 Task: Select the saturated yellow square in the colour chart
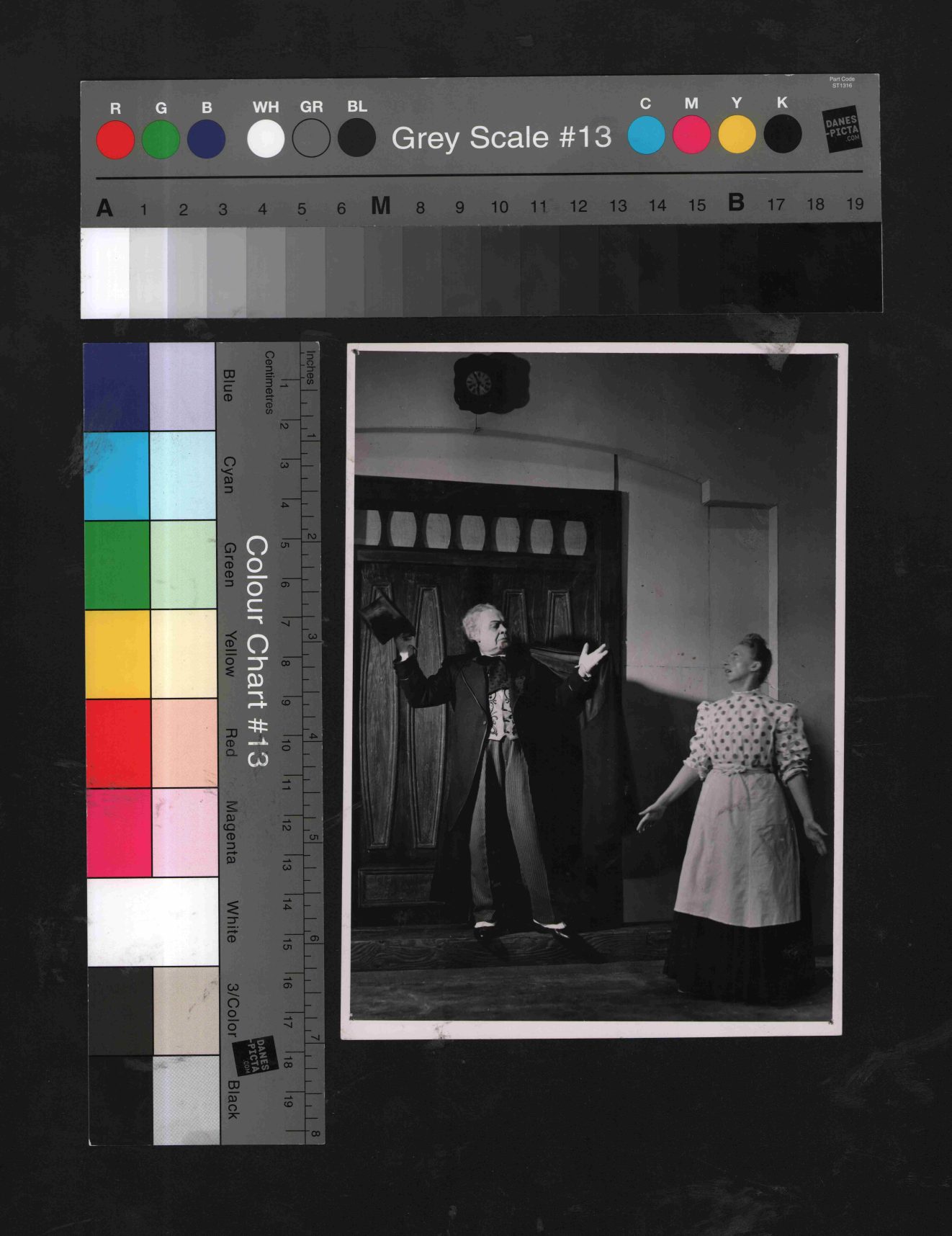pos(118,654)
